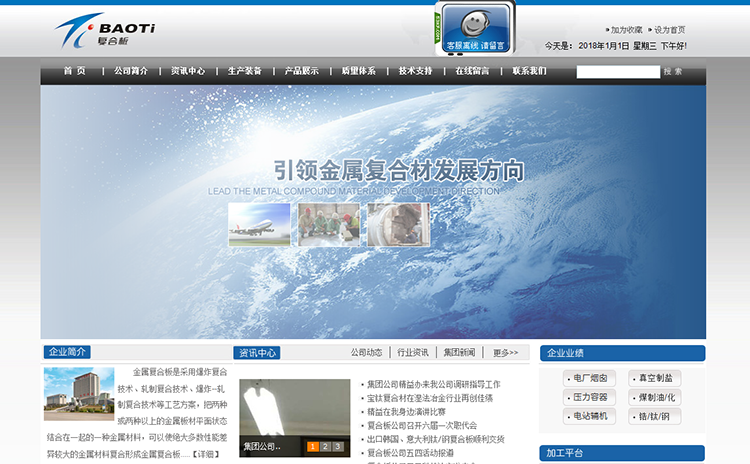Click the 企业简介 section header
This screenshot has width=750, height=464.
(67, 352)
